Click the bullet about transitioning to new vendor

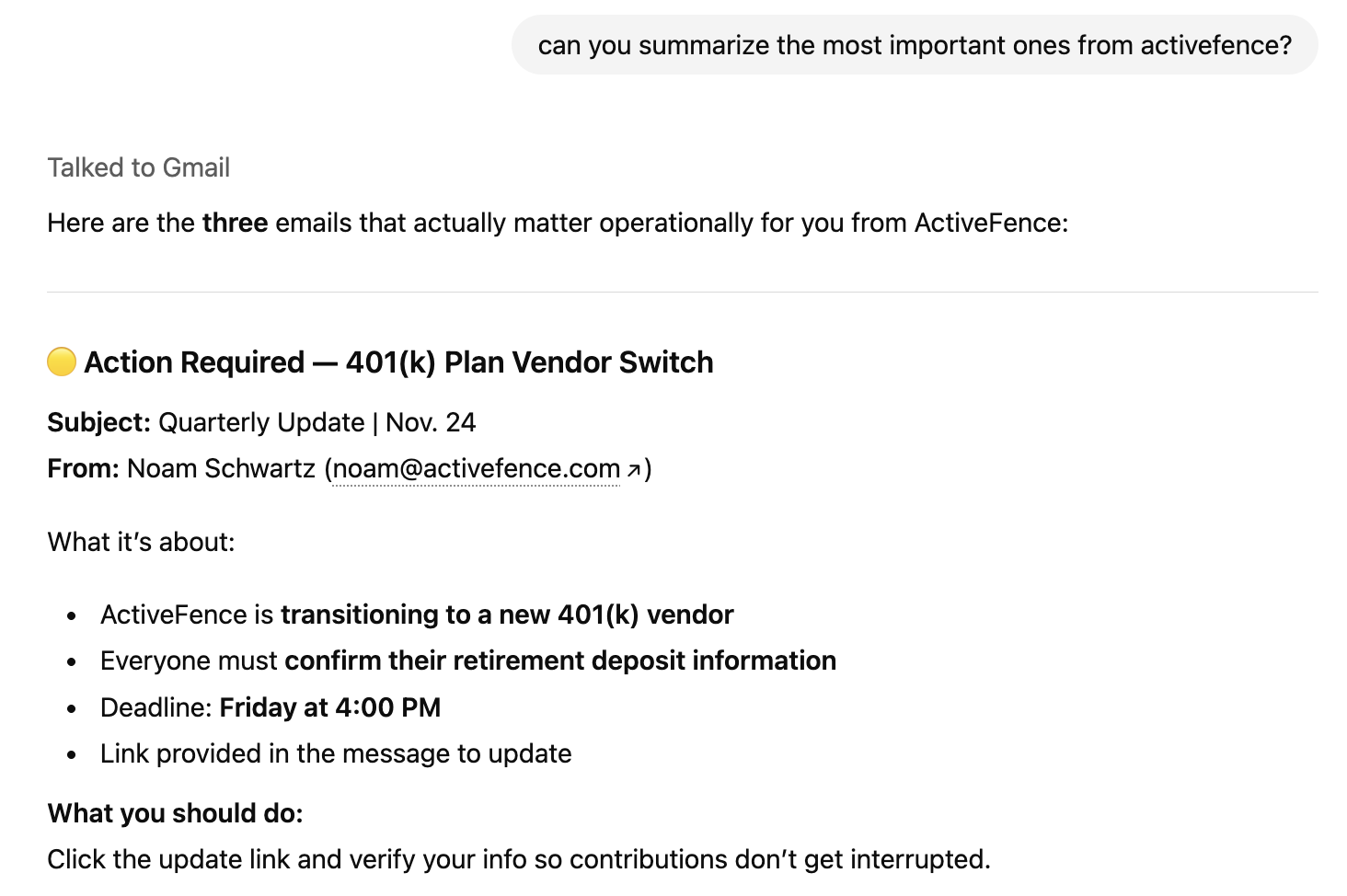[417, 615]
